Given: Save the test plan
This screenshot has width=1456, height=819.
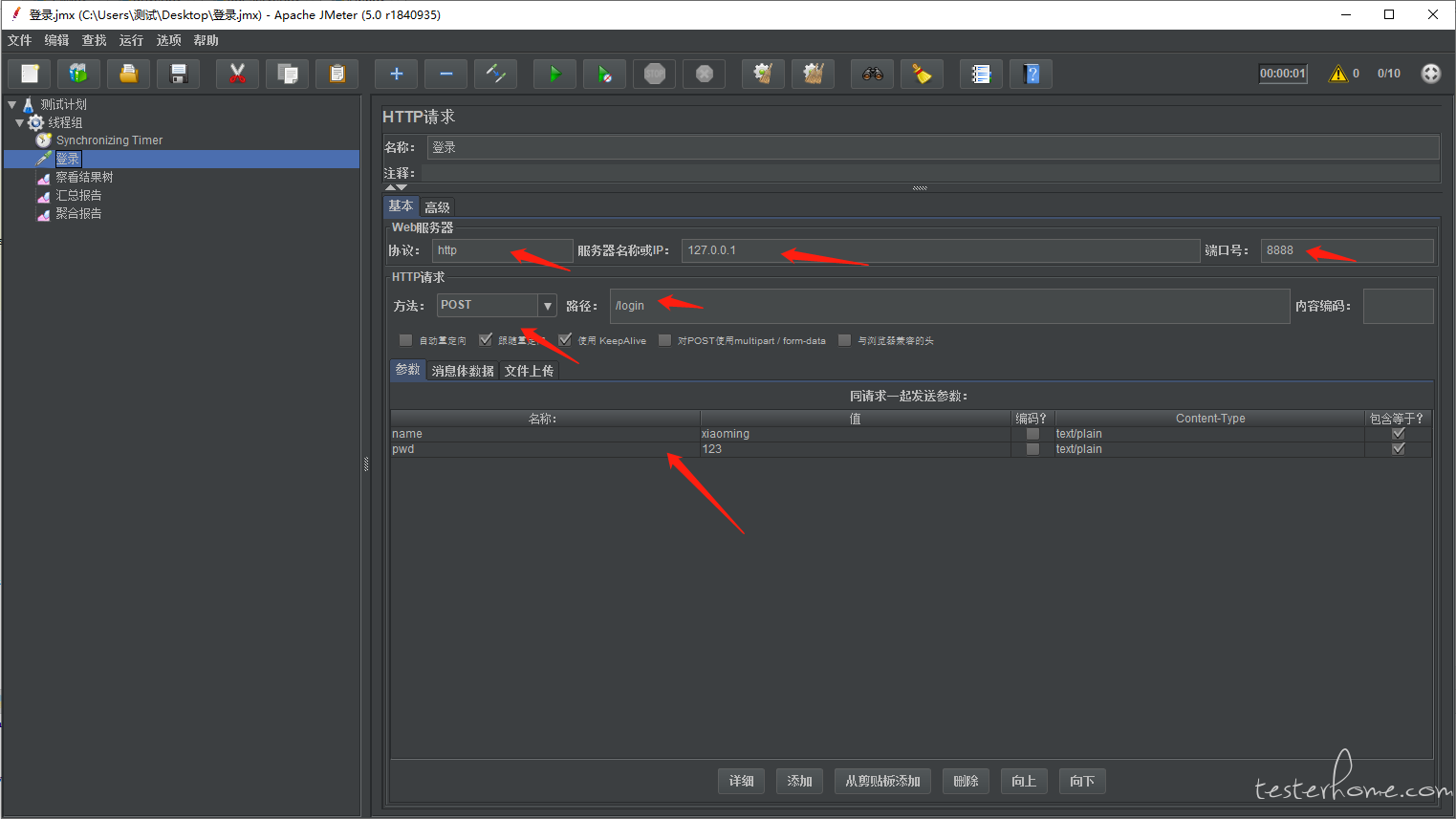Looking at the screenshot, I should (x=179, y=74).
